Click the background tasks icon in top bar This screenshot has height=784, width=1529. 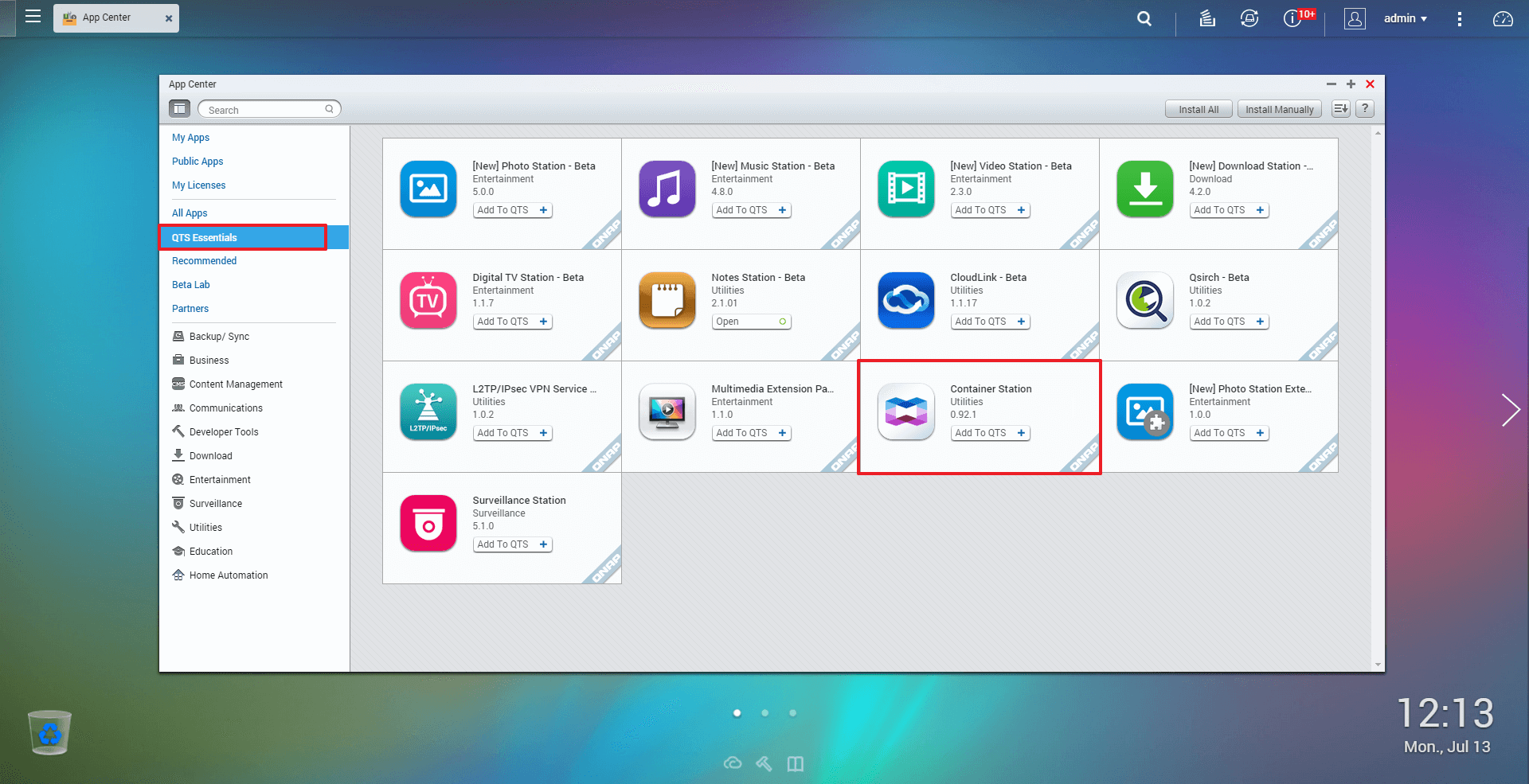pos(1207,18)
